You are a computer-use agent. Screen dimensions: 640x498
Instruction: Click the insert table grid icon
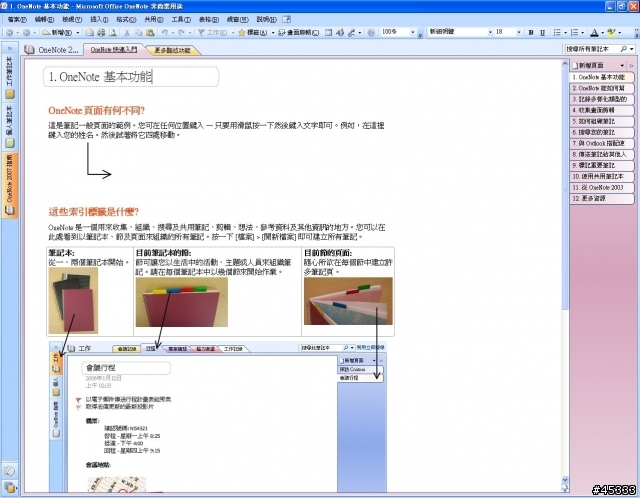[328, 32]
